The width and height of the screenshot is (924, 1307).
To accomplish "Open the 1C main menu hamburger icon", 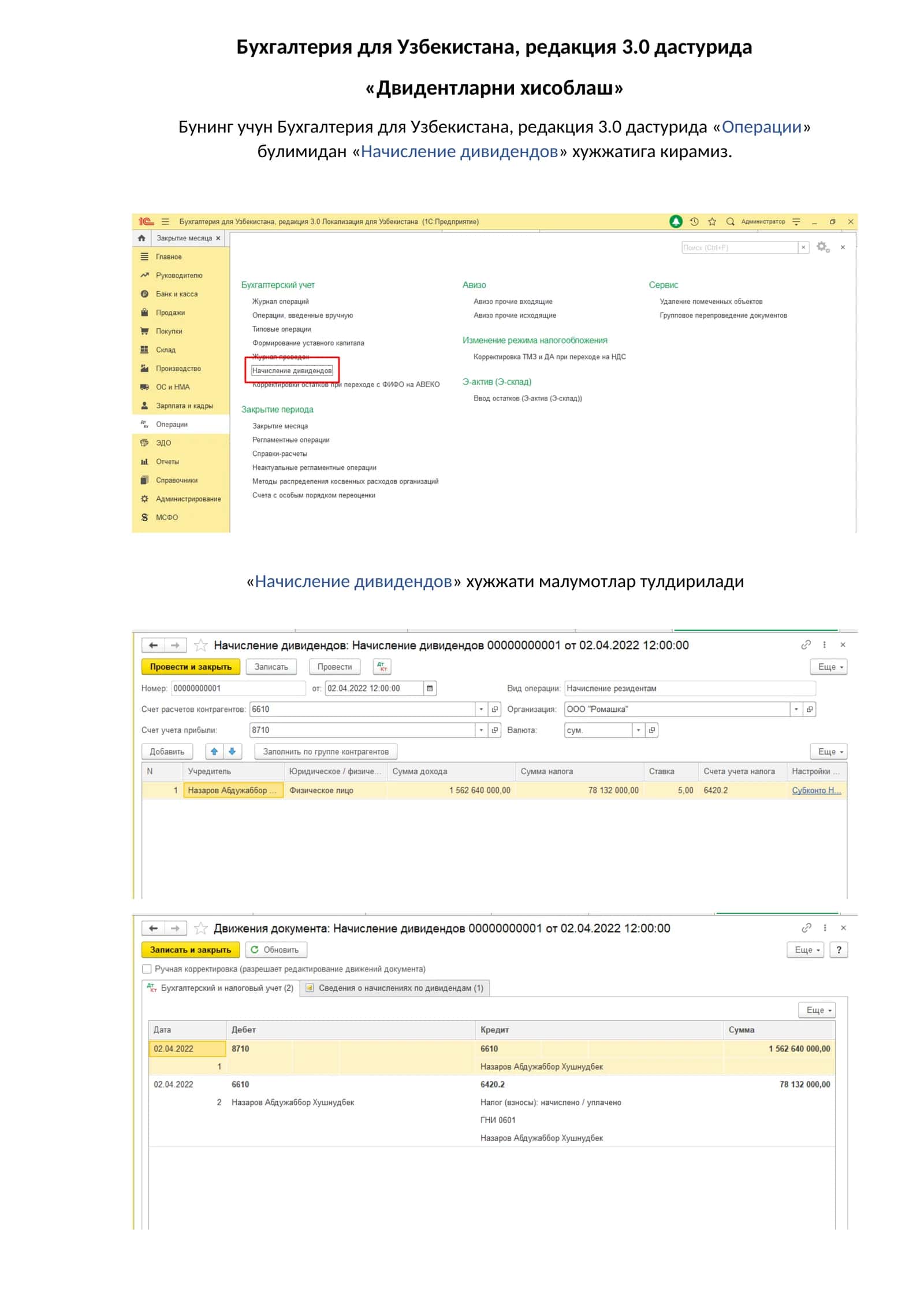I will (x=165, y=221).
